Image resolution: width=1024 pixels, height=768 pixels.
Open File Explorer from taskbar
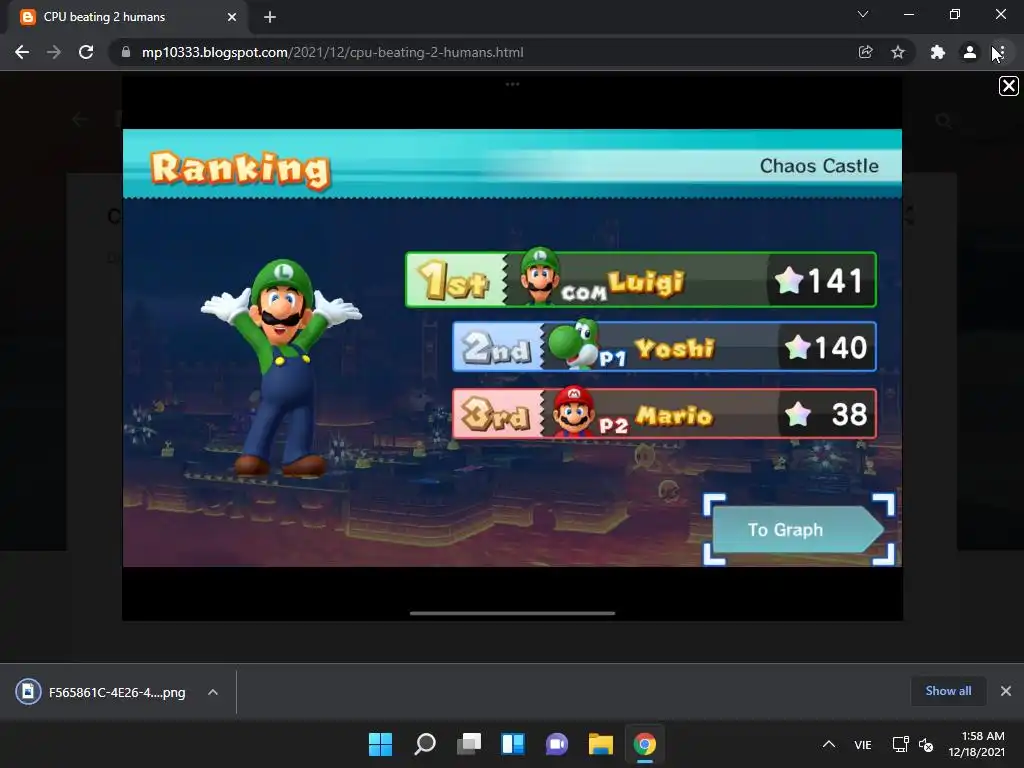(601, 744)
